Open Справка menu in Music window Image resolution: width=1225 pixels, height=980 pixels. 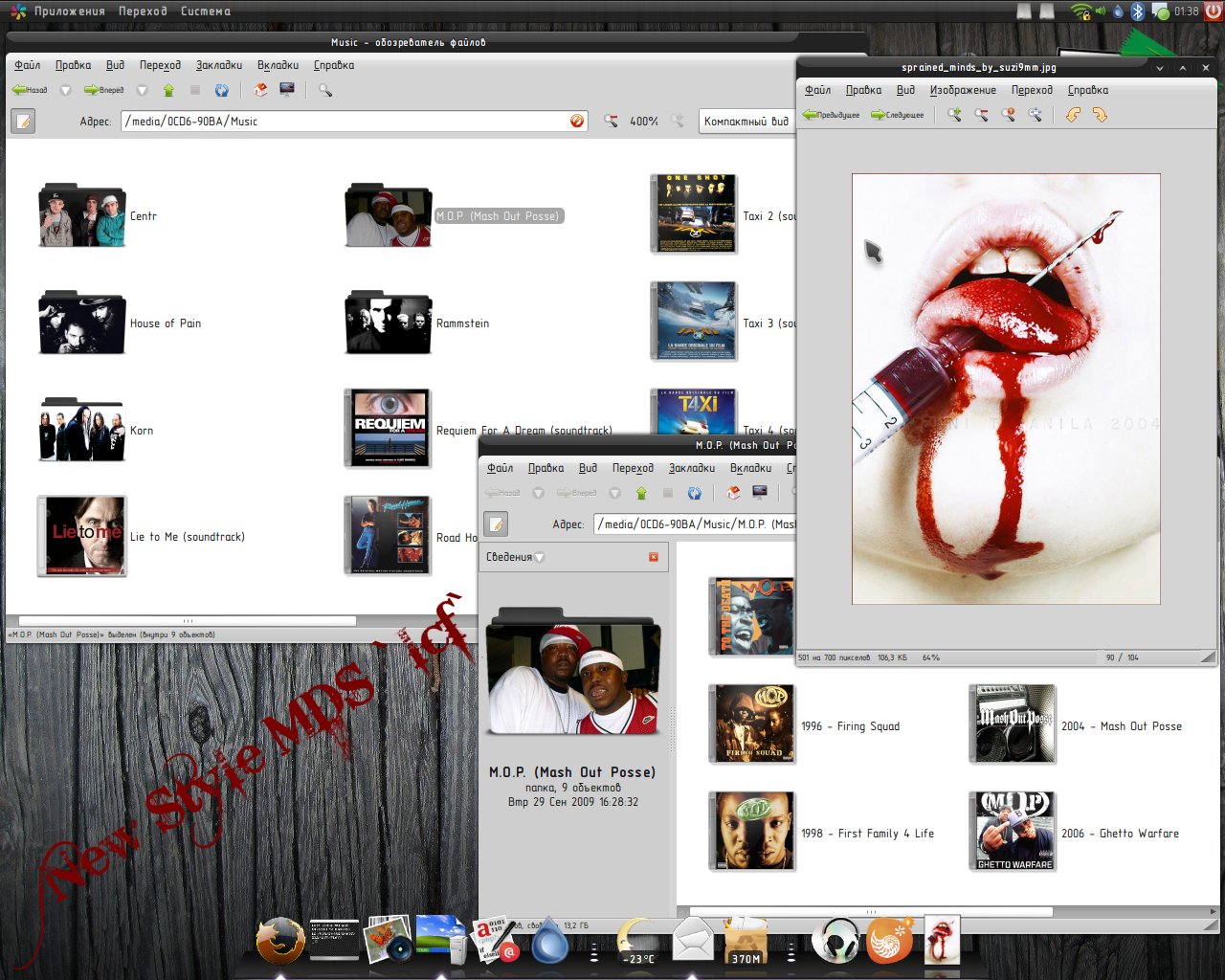point(334,65)
